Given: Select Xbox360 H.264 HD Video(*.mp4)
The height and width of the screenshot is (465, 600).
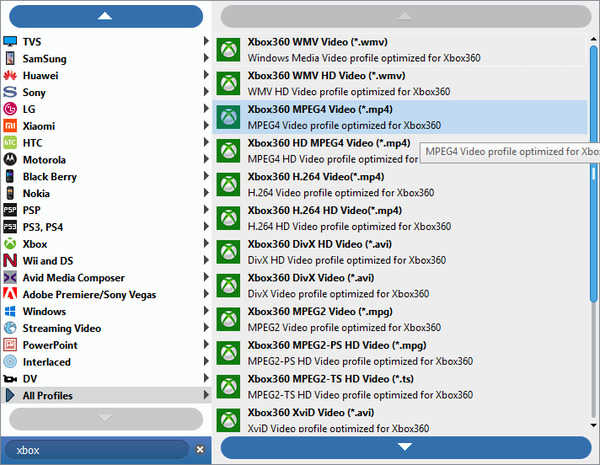Looking at the screenshot, I should [x=400, y=218].
